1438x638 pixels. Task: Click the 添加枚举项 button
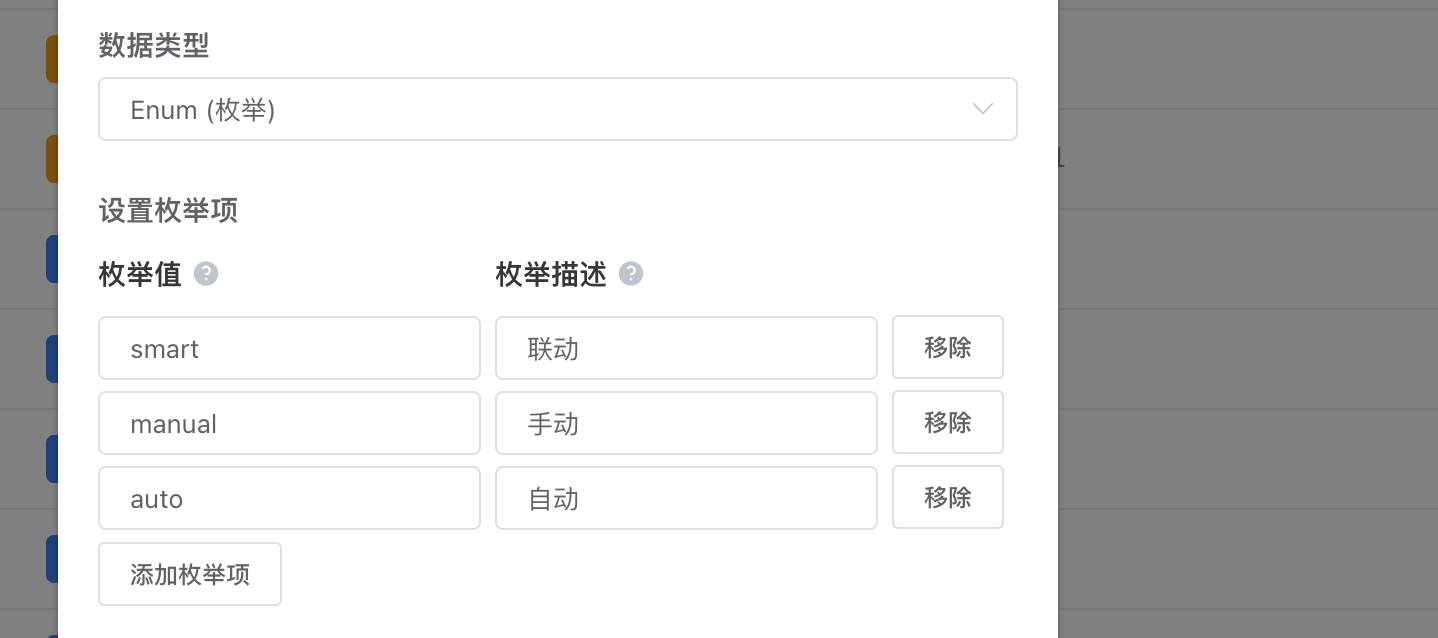190,574
